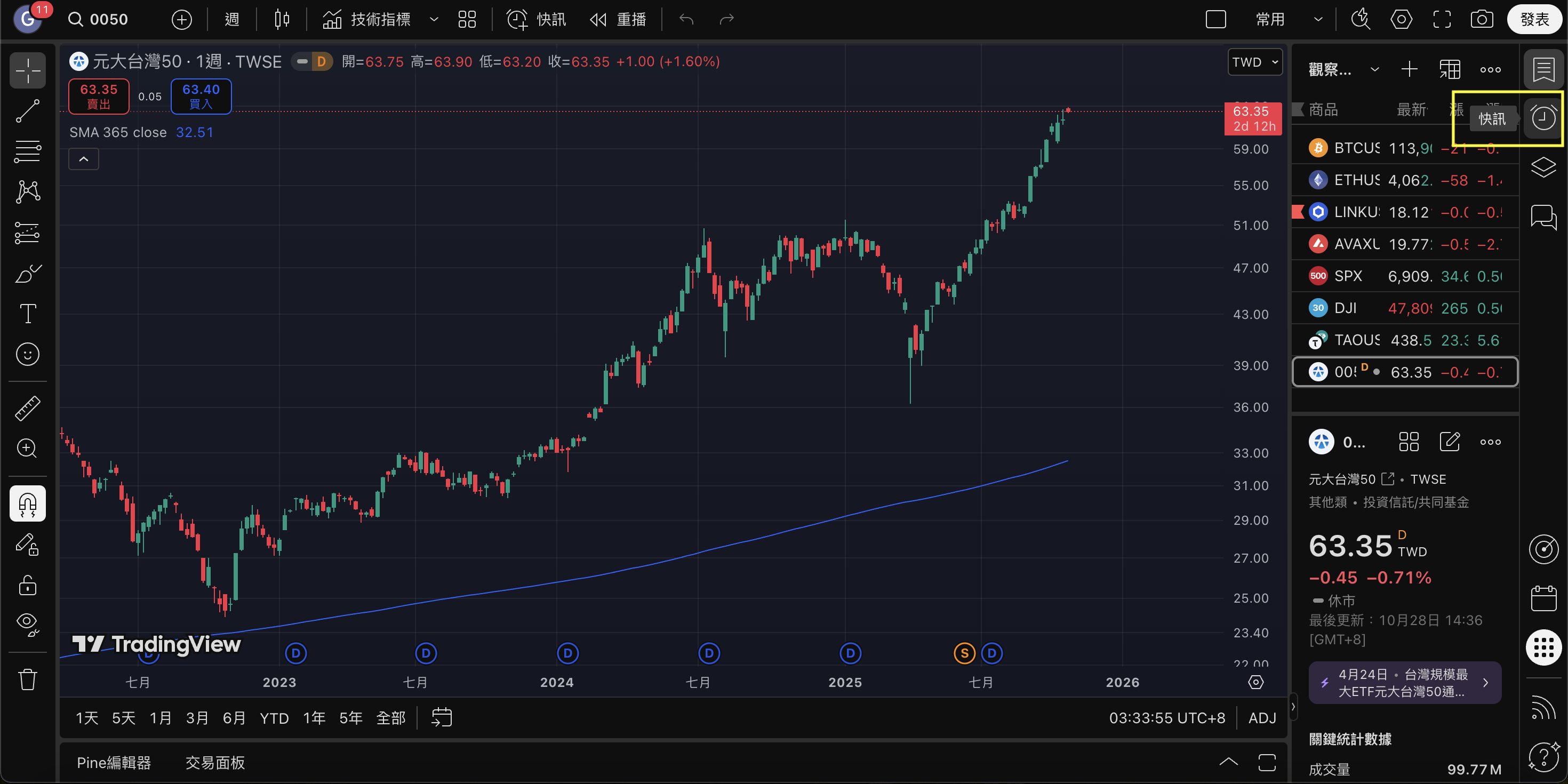
Task: Take a chart snapshot with camera icon
Action: coord(1482,20)
